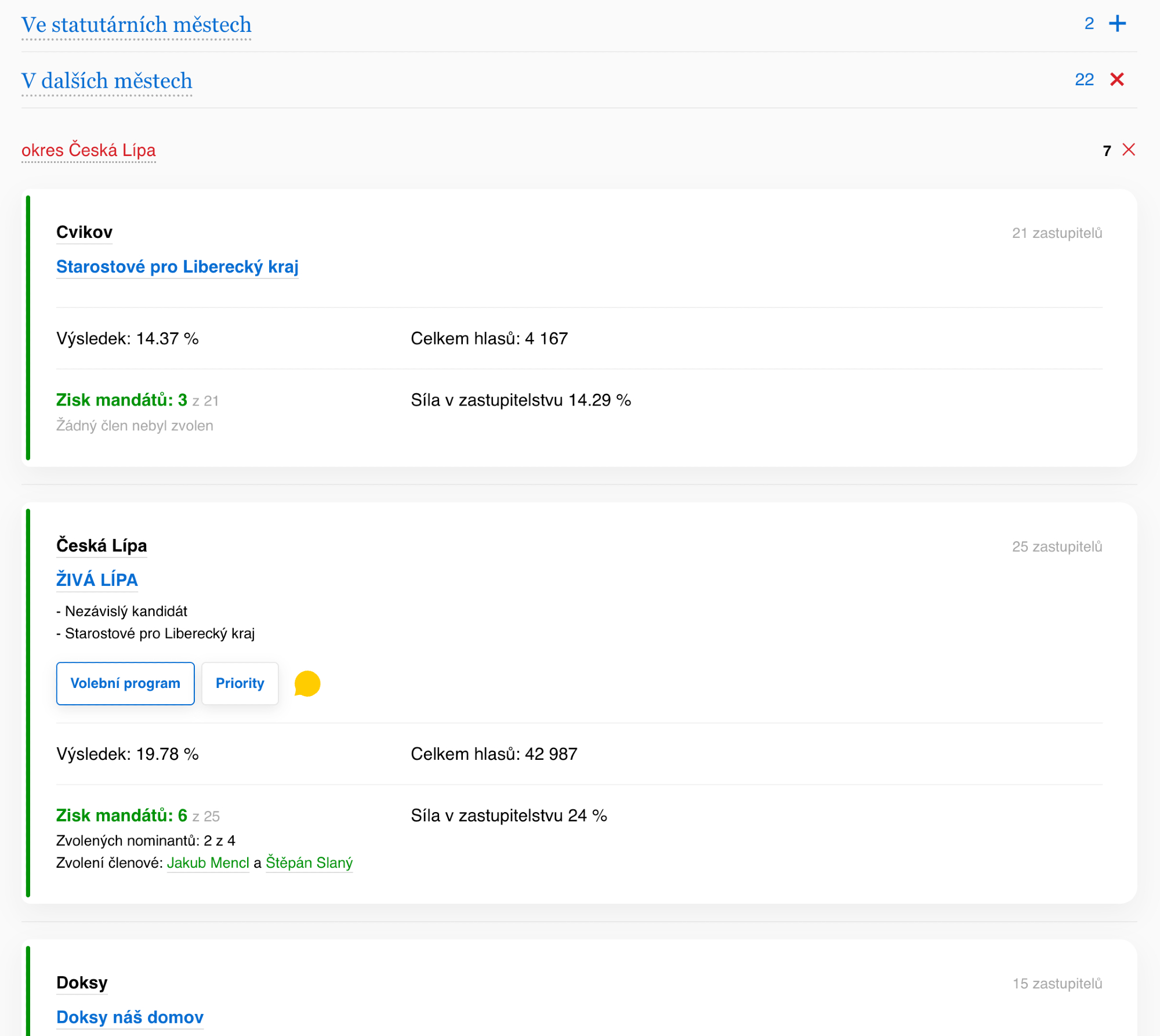Open Jakub Mencl's profile link
Screen dimensions: 1160x1036
tap(208, 863)
